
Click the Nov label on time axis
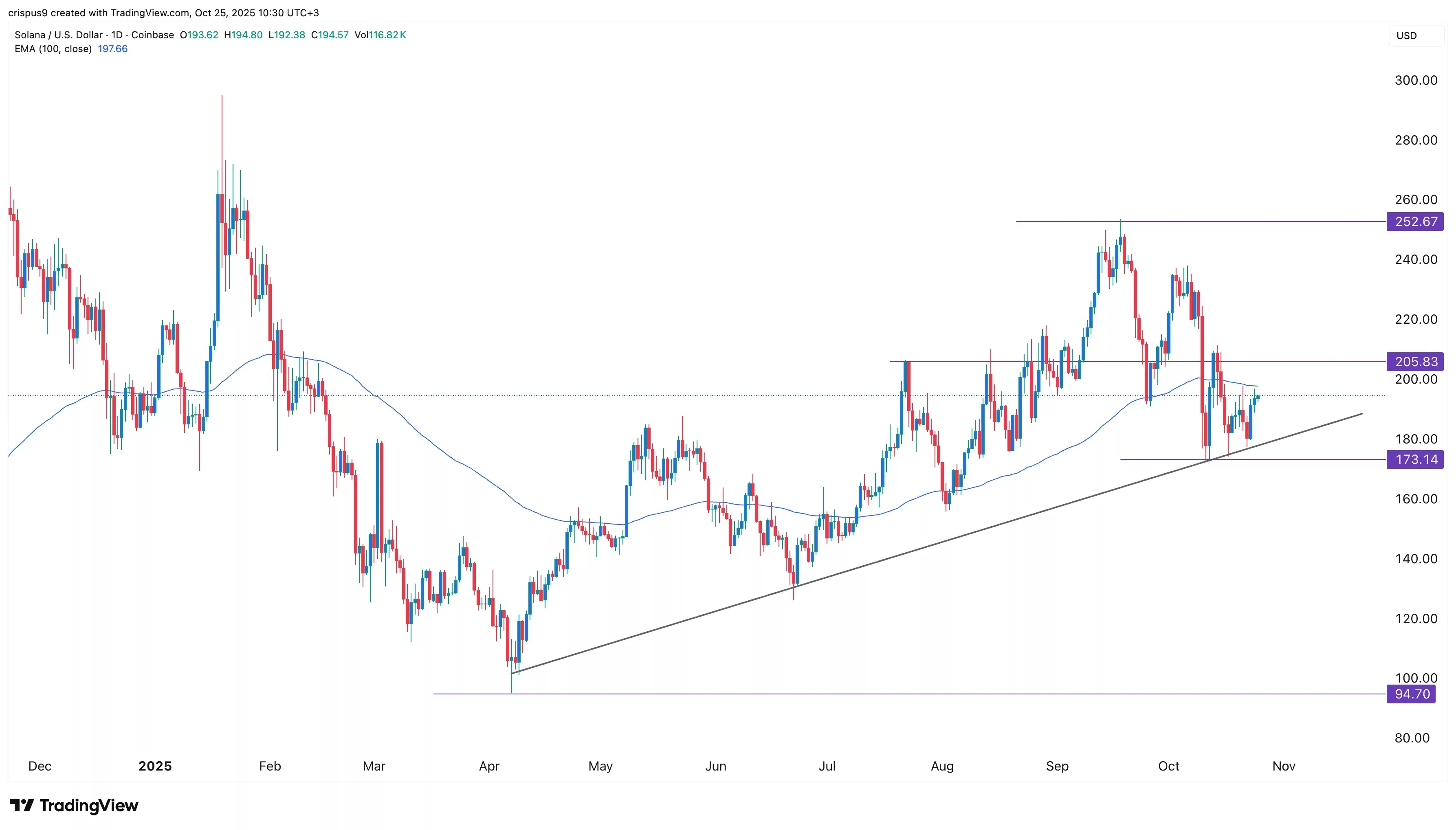(x=1283, y=766)
